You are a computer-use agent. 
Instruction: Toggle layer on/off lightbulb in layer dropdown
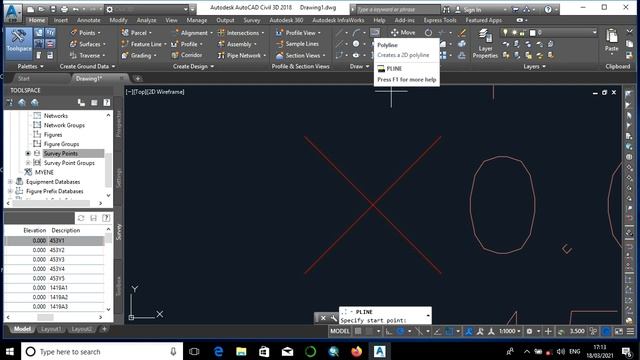click(505, 32)
